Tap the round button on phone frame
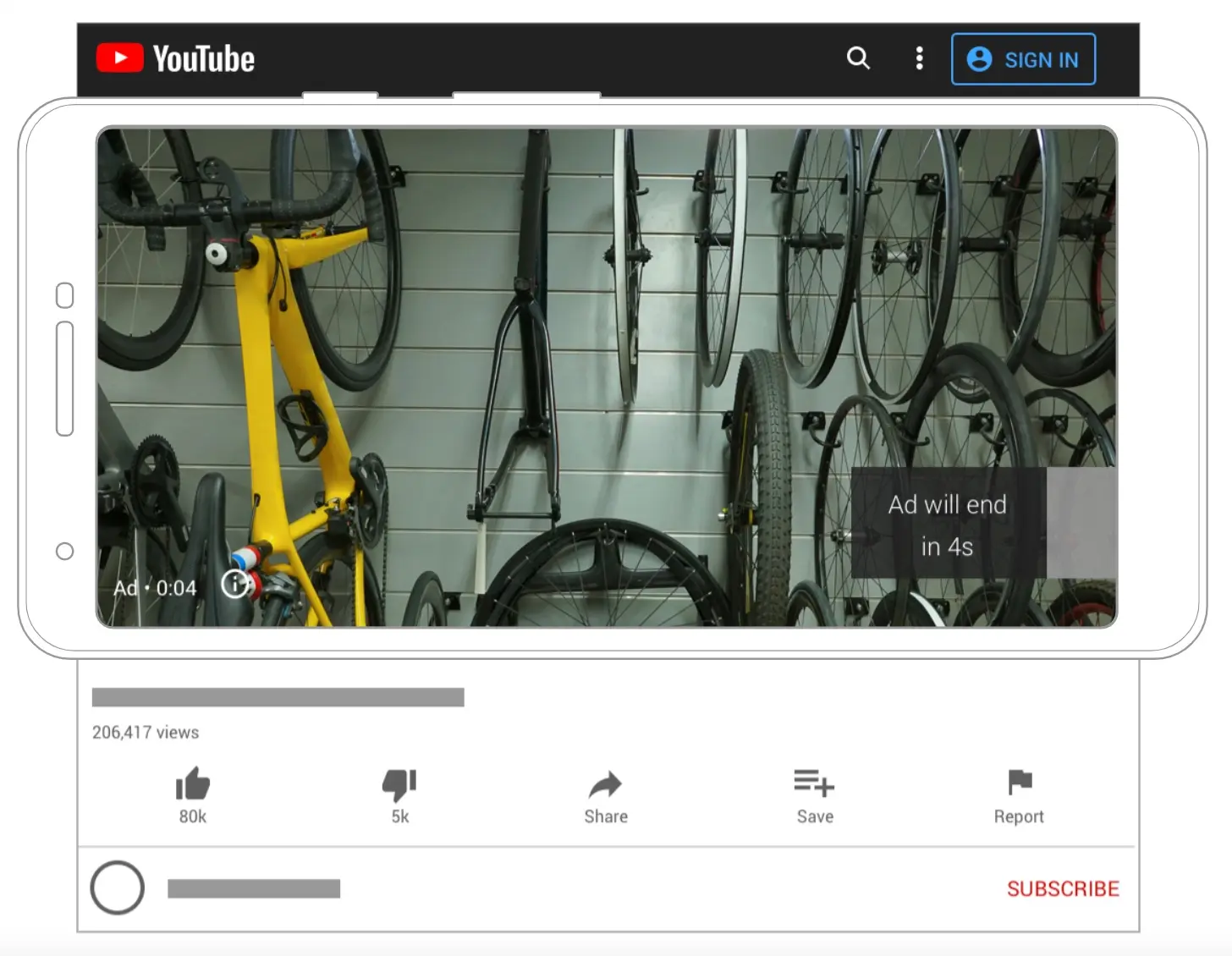Image resolution: width=1232 pixels, height=956 pixels. pyautogui.click(x=64, y=552)
